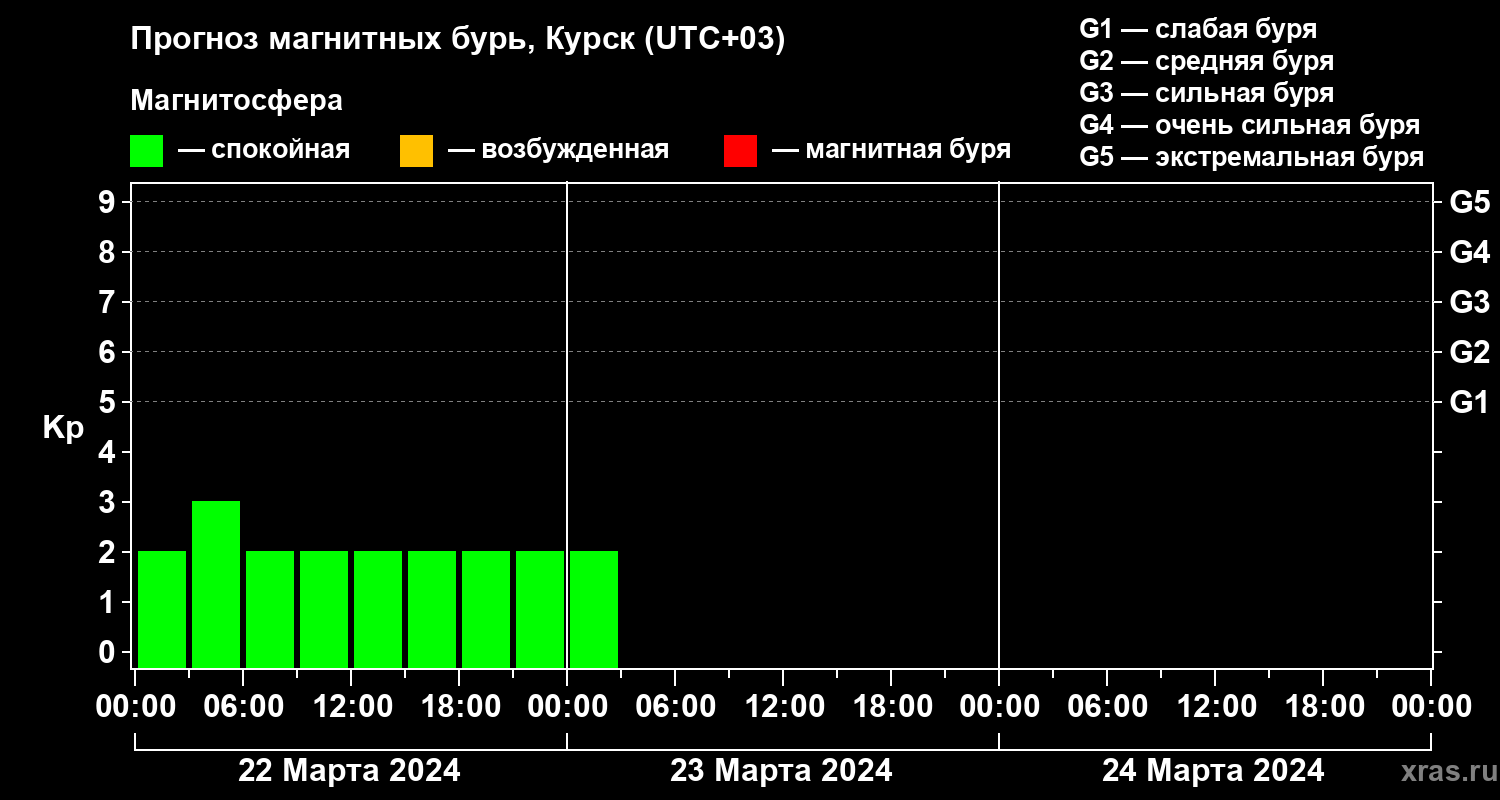Click the green bar just before 12:00 on 22 March
This screenshot has height=800, width=1500.
coord(324,609)
